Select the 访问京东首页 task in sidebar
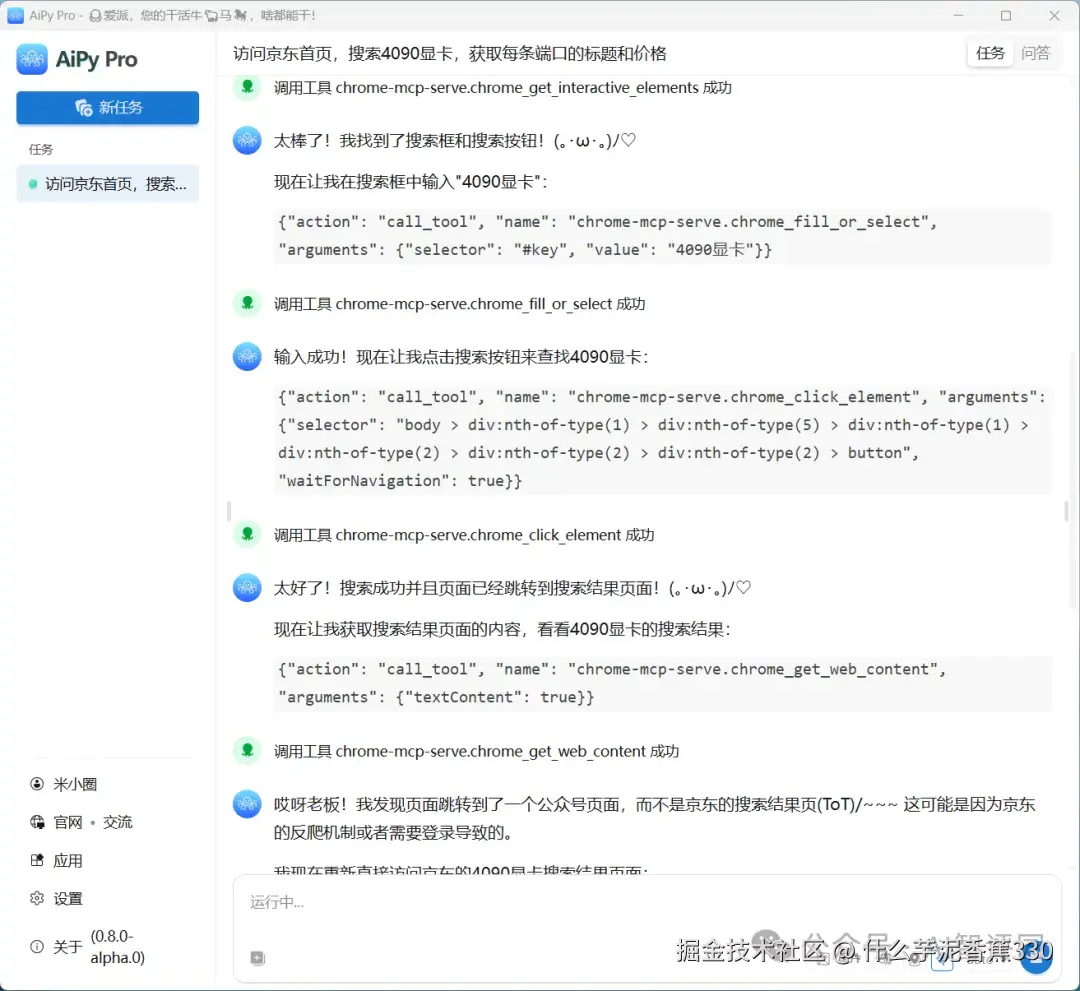The height and width of the screenshot is (991, 1080). tap(107, 184)
